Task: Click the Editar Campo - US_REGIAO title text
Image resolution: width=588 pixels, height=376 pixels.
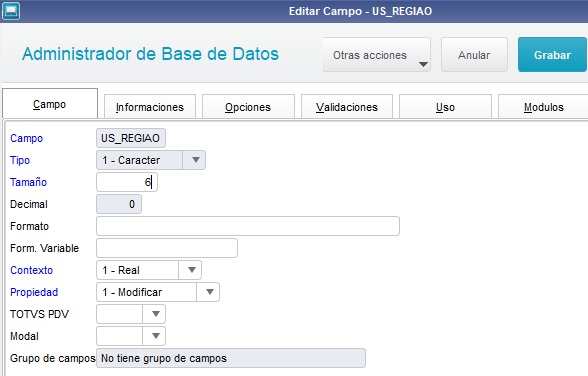Action: [x=360, y=11]
